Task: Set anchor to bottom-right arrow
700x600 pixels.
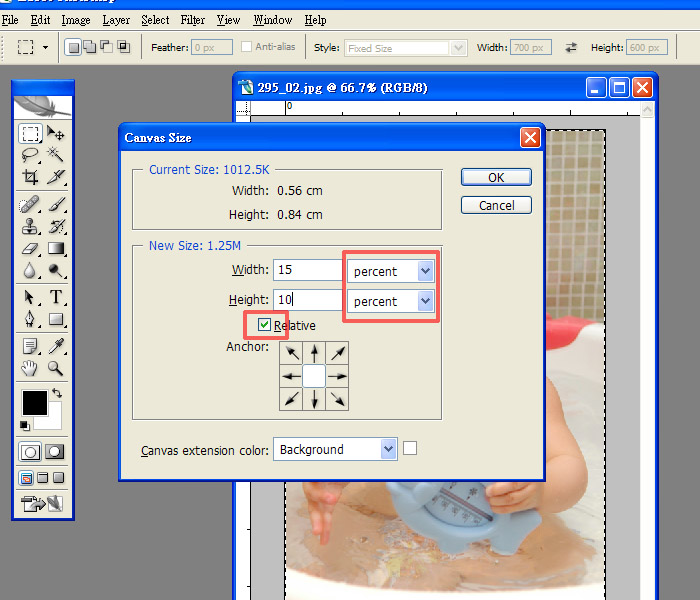Action: 338,400
